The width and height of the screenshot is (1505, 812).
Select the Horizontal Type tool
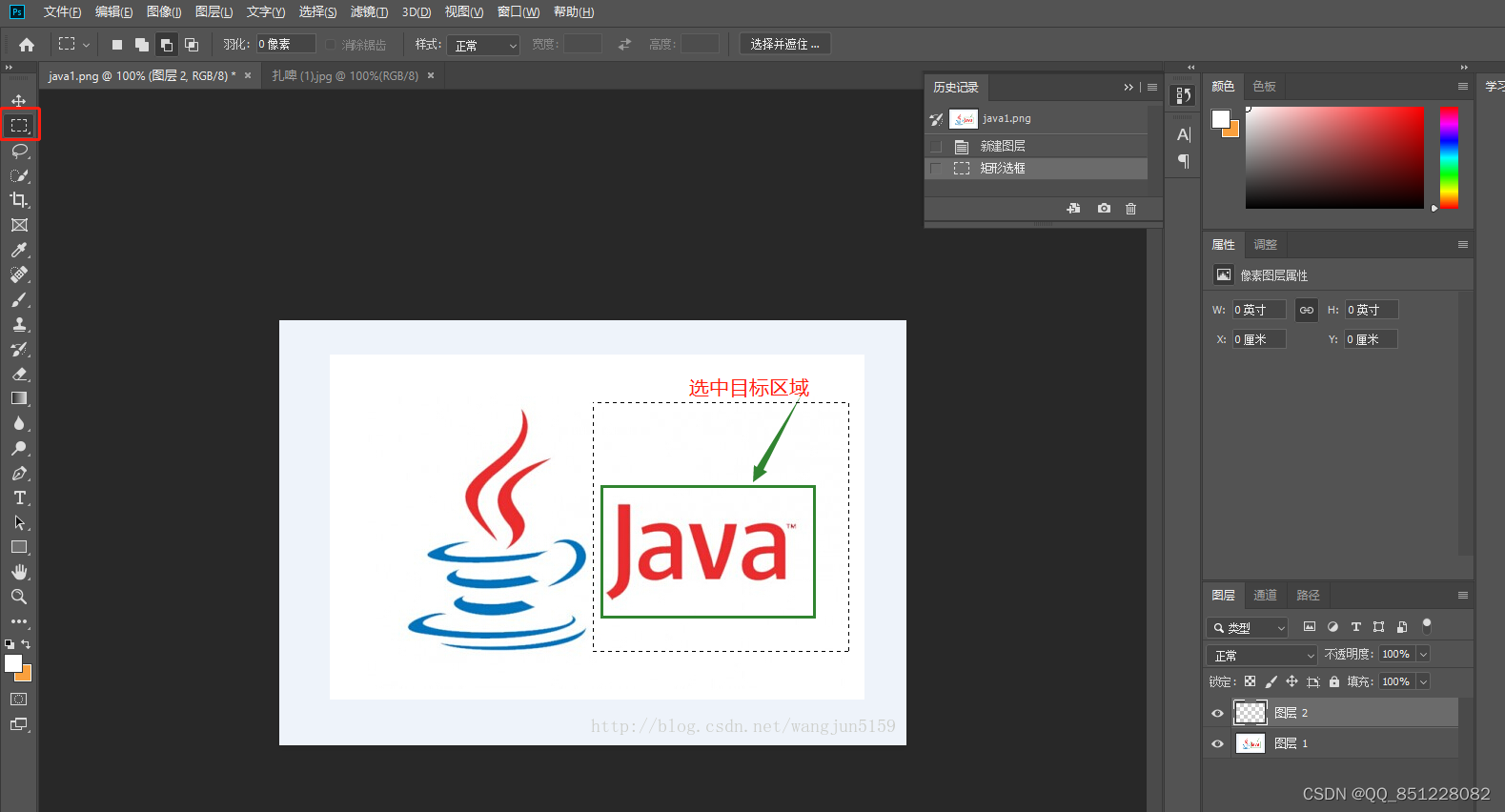[19, 497]
